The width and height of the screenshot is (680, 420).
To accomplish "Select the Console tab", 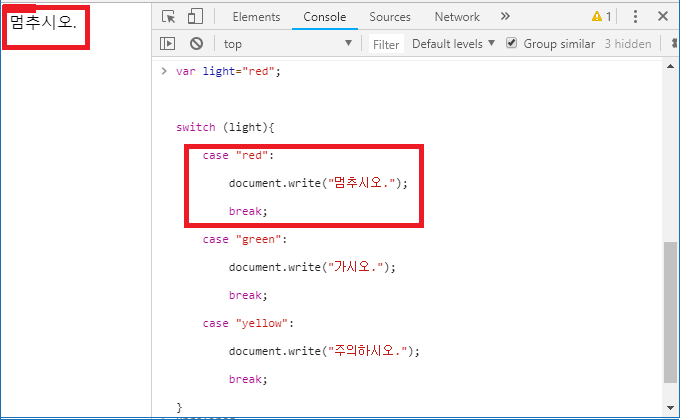I will [325, 17].
